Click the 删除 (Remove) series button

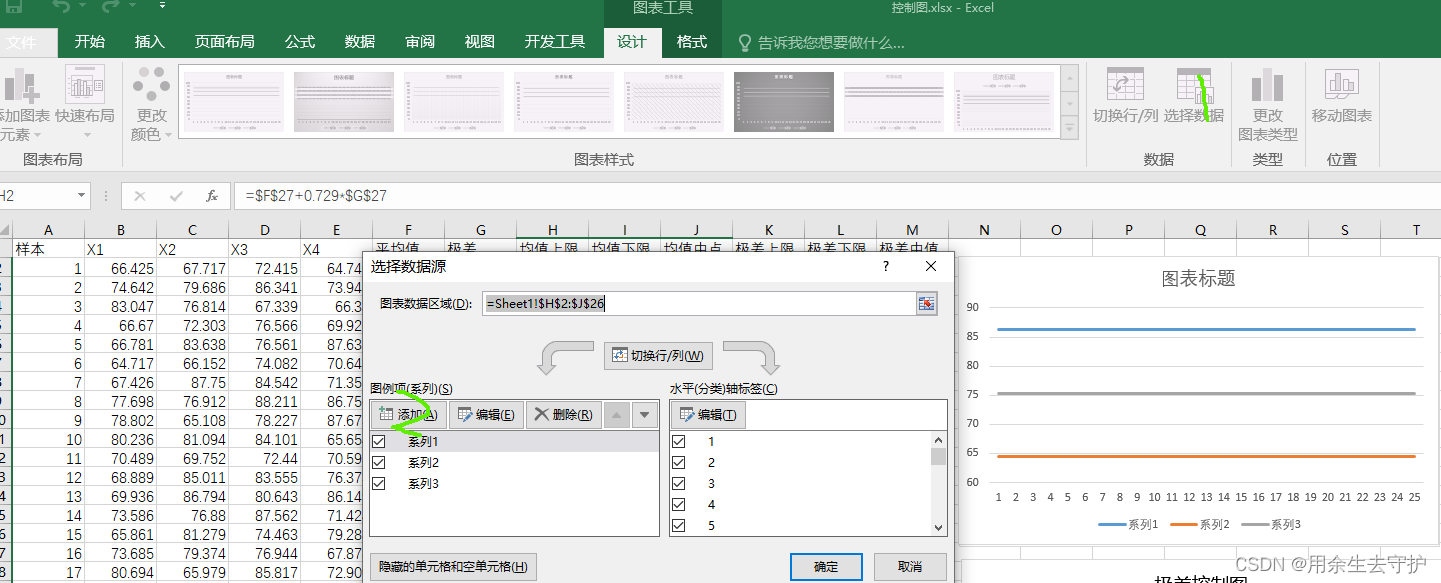[x=563, y=415]
